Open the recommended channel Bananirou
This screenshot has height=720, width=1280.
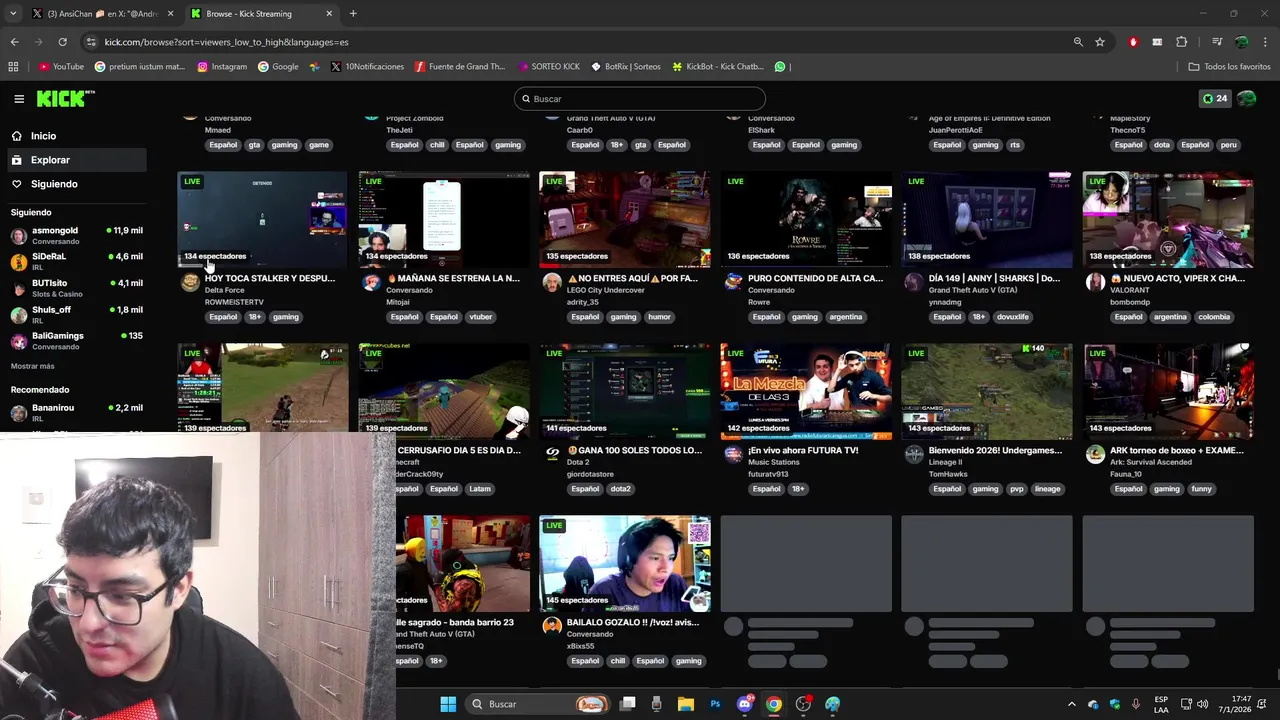[x=76, y=412]
